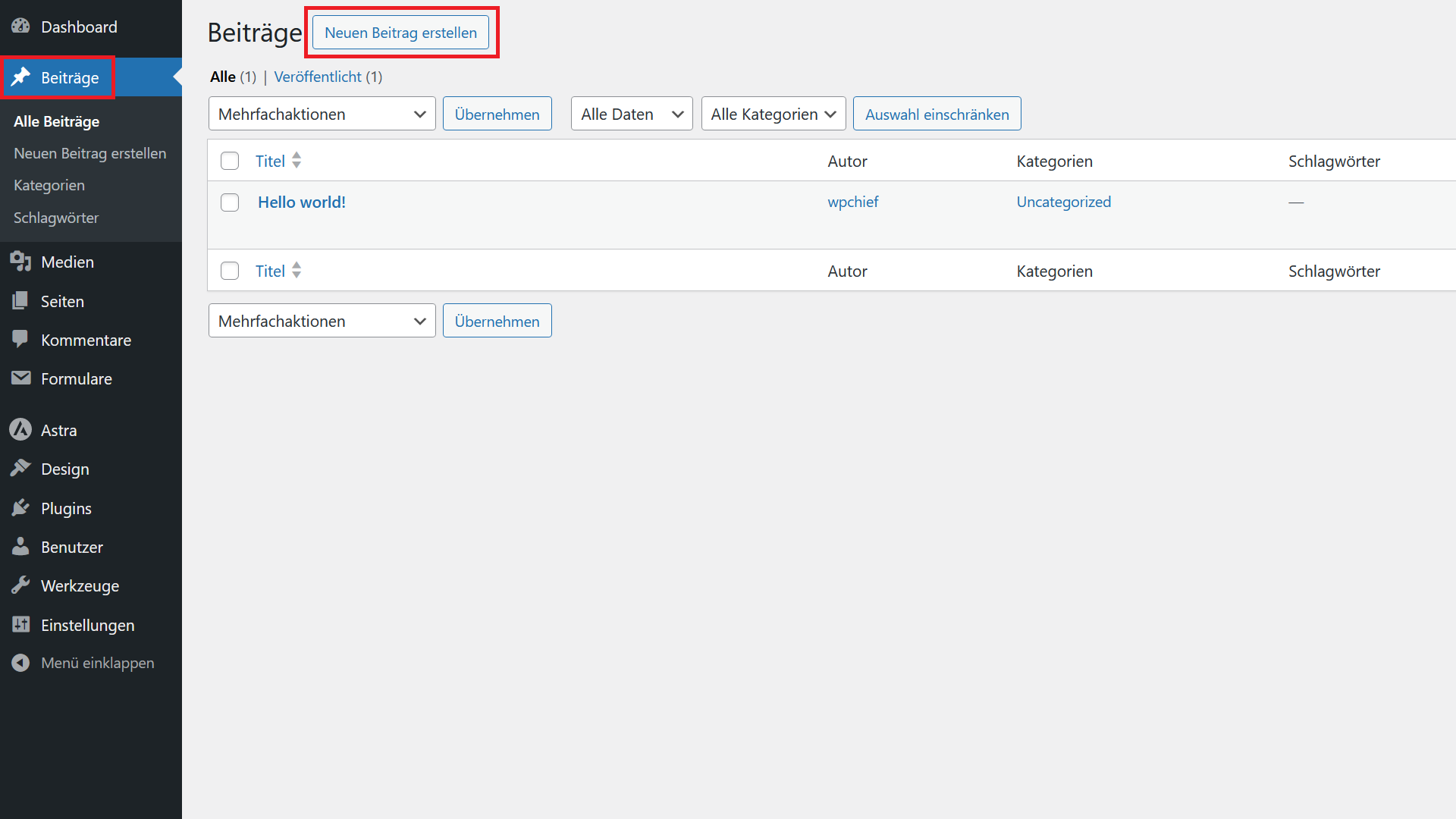Open the Alle Kategorien filter dropdown

pos(773,114)
